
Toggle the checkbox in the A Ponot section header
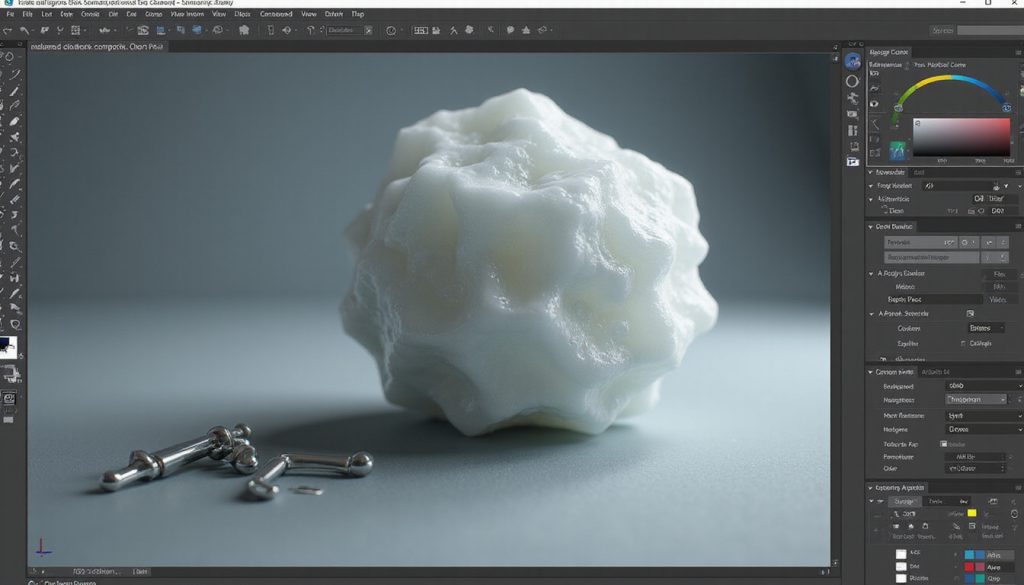pyautogui.click(x=970, y=314)
